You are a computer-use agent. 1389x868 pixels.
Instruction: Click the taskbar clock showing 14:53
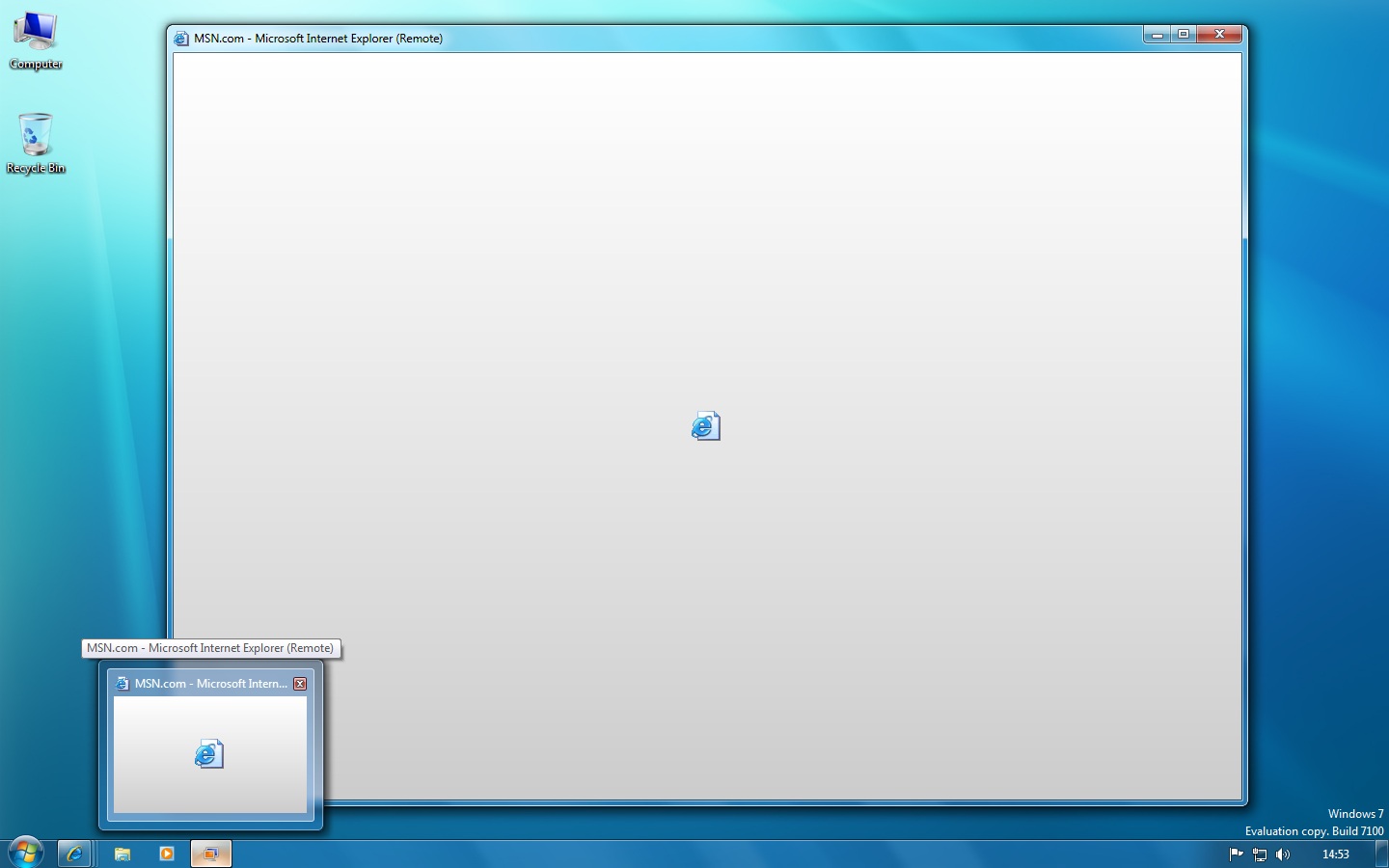pyautogui.click(x=1336, y=854)
